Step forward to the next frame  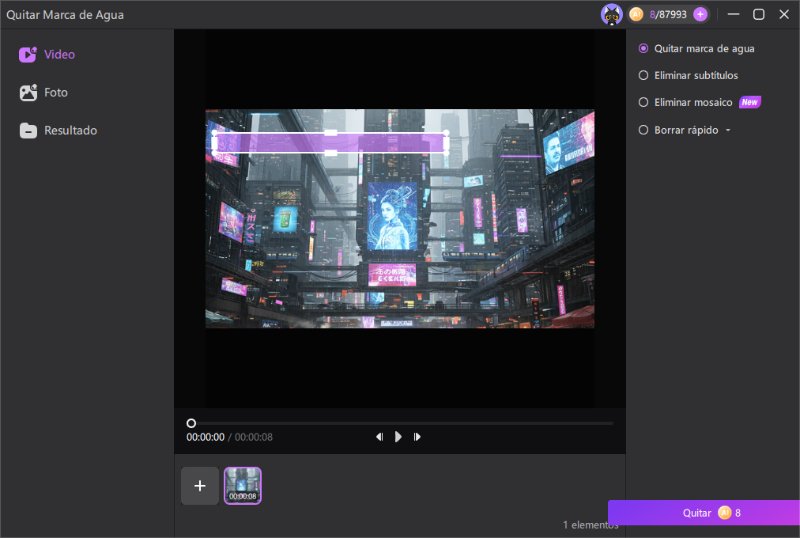click(417, 437)
